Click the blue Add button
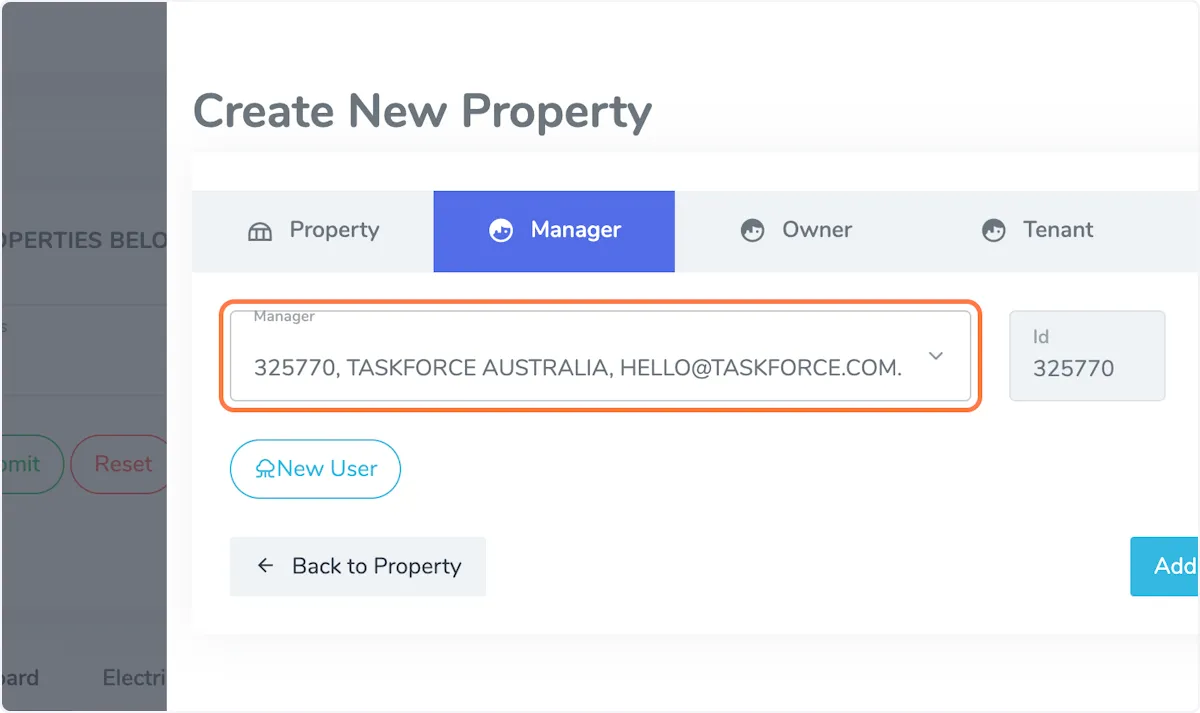 click(x=1170, y=566)
